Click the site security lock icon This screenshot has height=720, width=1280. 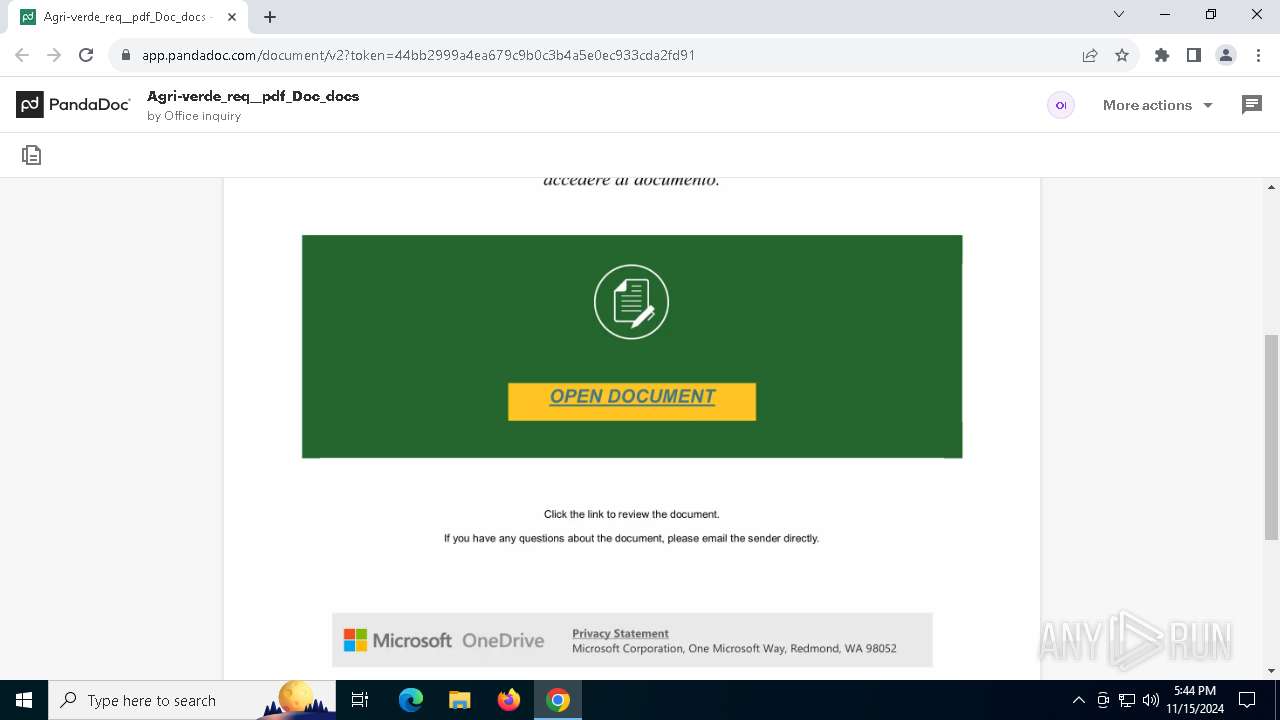[126, 55]
